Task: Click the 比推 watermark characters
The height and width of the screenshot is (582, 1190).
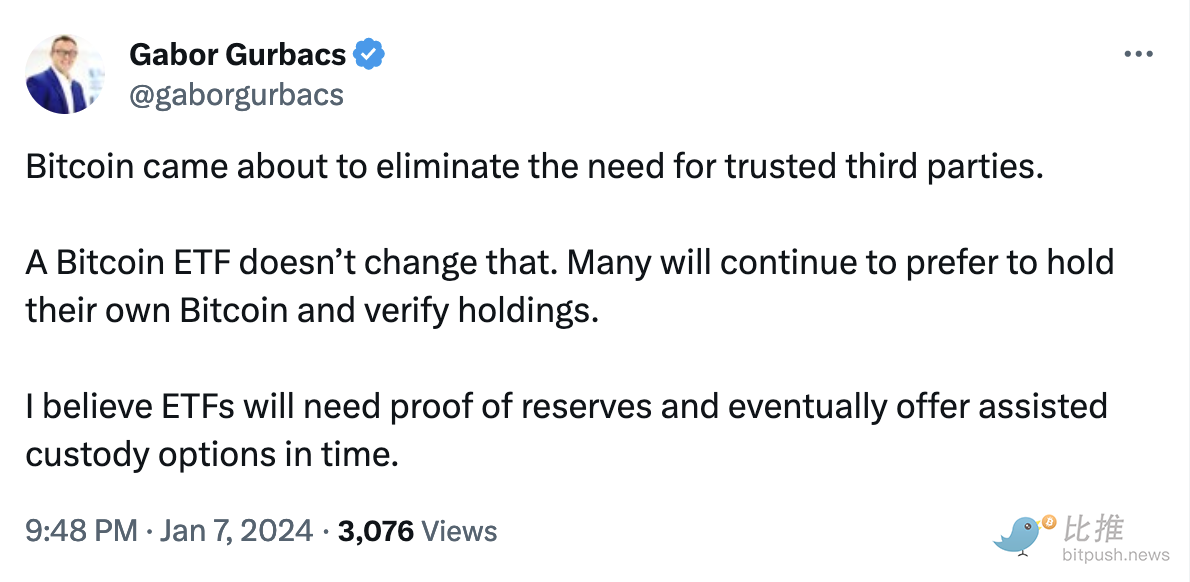Action: click(x=1094, y=527)
